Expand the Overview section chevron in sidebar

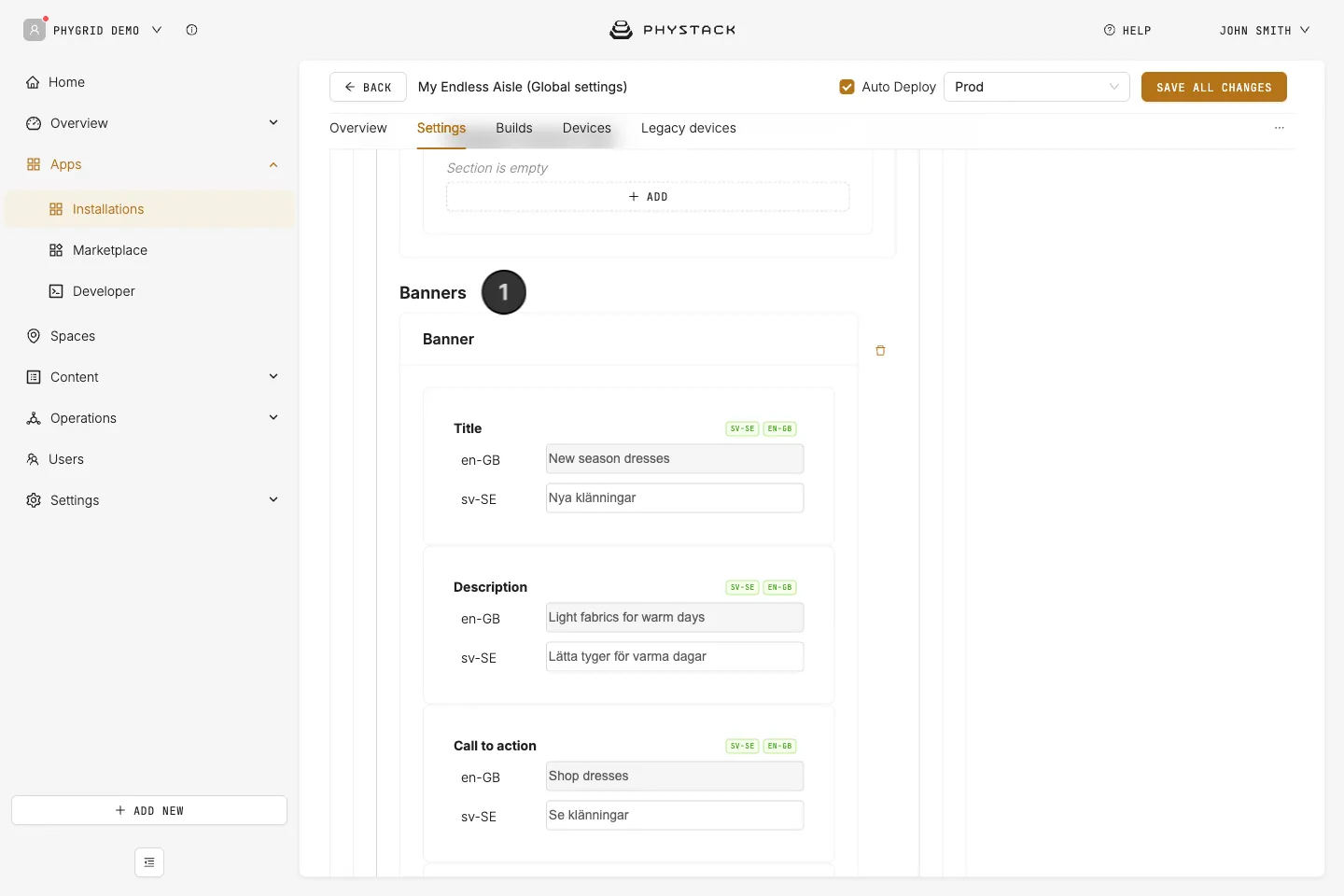(273, 123)
